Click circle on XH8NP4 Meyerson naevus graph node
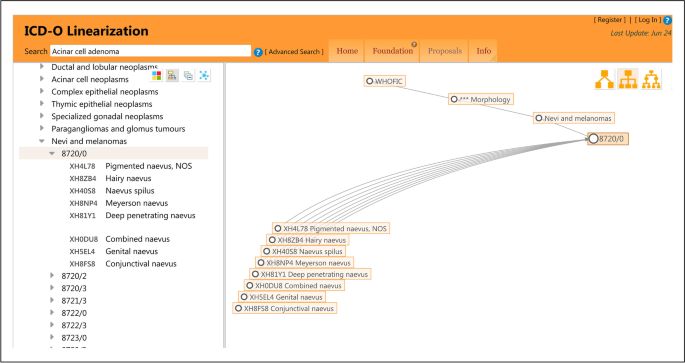This screenshot has width=685, height=363. pyautogui.click(x=261, y=263)
